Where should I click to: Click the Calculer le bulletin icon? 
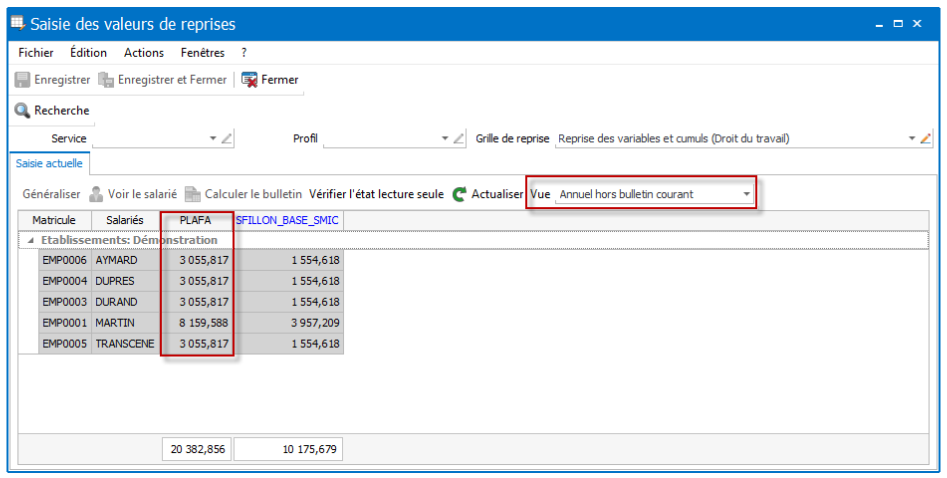tap(193, 194)
